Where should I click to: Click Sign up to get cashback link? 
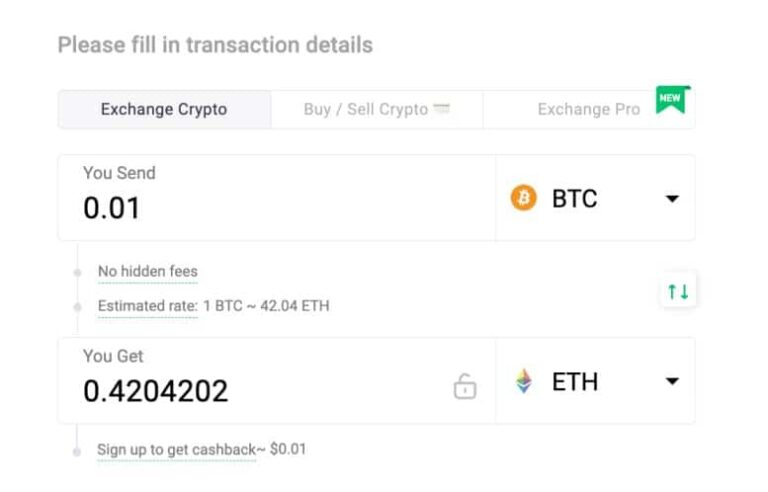[x=176, y=449]
